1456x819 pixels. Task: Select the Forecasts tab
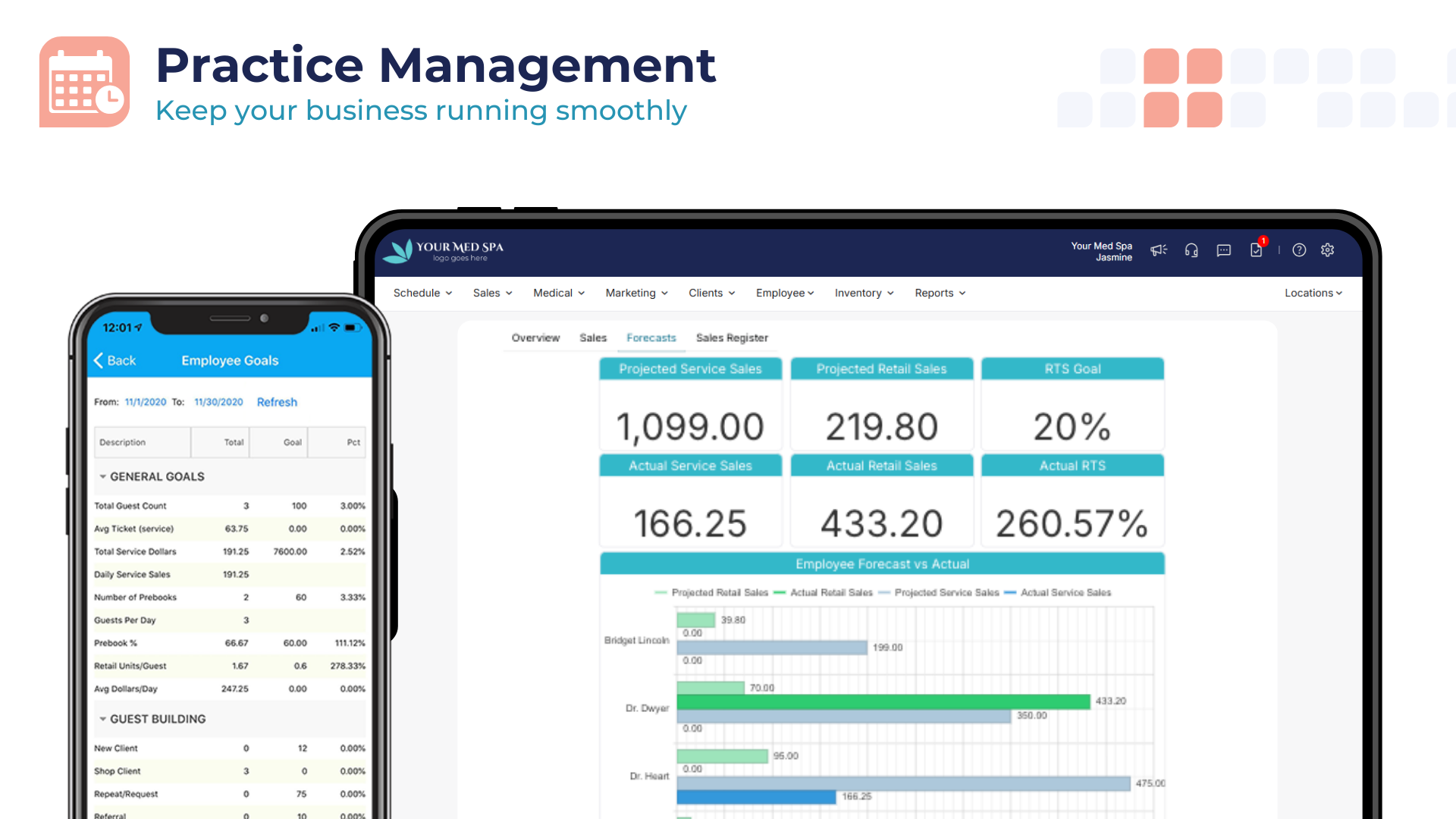click(x=651, y=337)
